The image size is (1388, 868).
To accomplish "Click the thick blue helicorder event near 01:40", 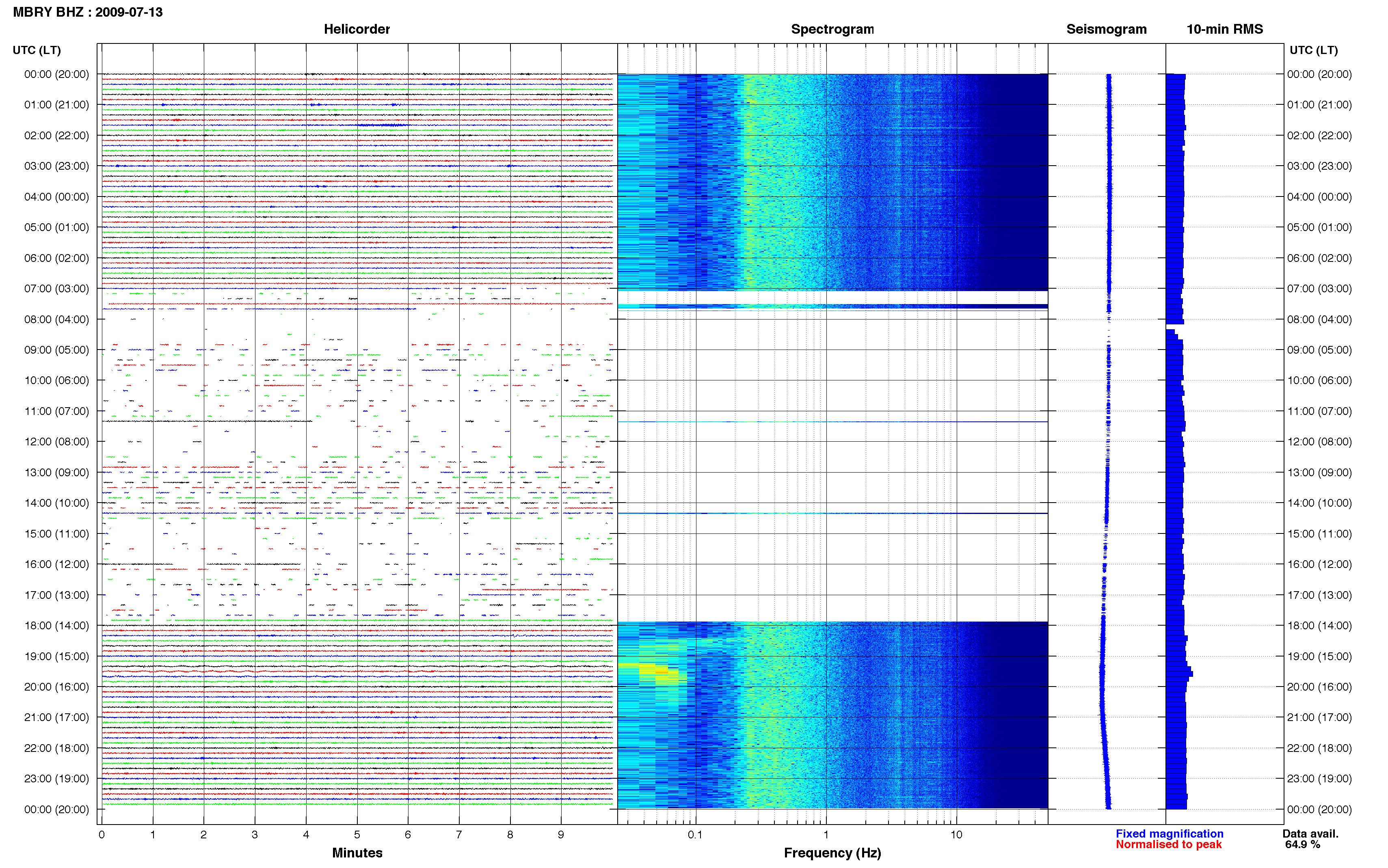I will point(382,125).
